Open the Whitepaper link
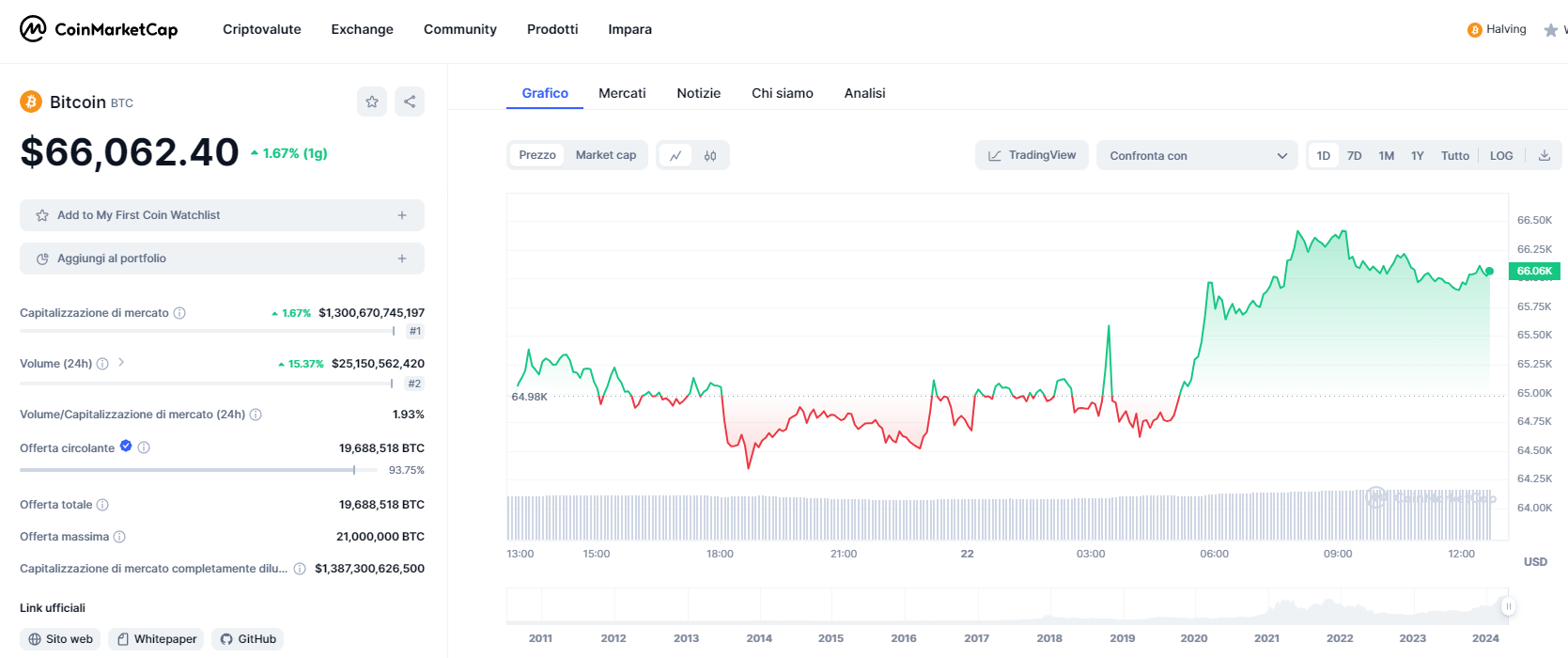Image resolution: width=1568 pixels, height=658 pixels. click(x=156, y=639)
